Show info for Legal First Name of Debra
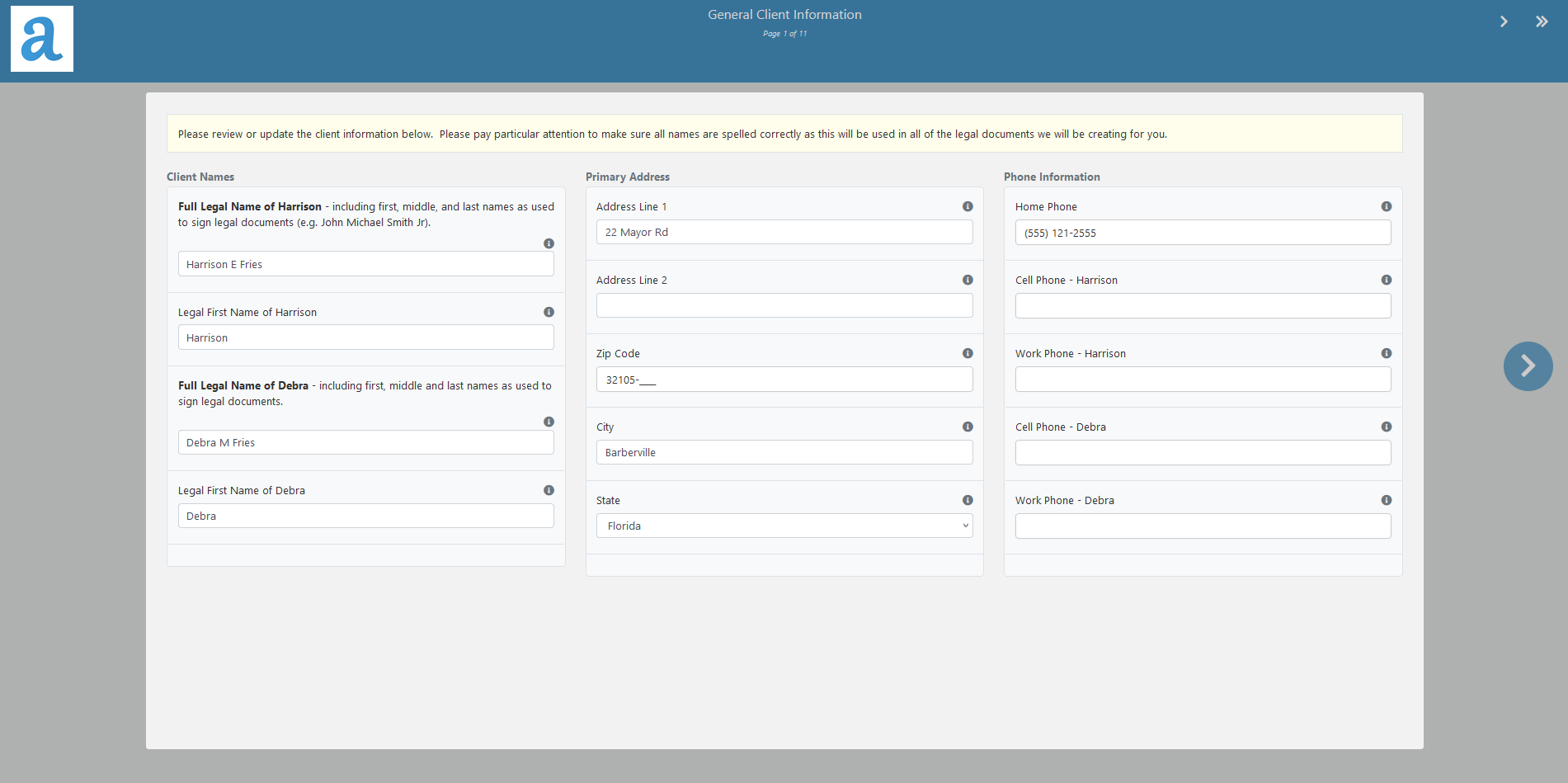1568x783 pixels. click(549, 490)
